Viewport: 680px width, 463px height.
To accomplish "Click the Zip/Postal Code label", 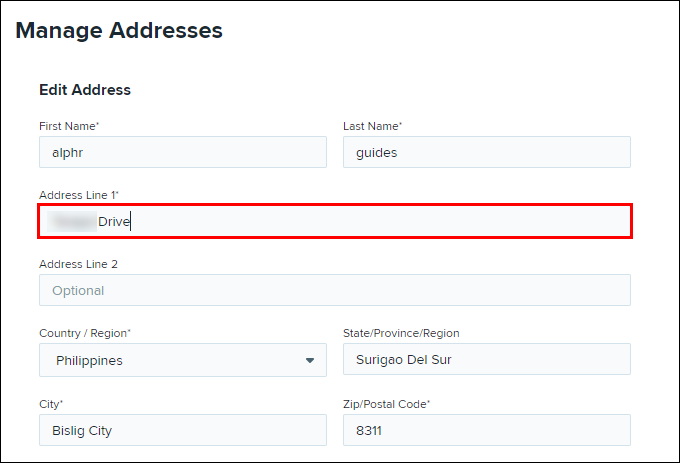I will (386, 403).
